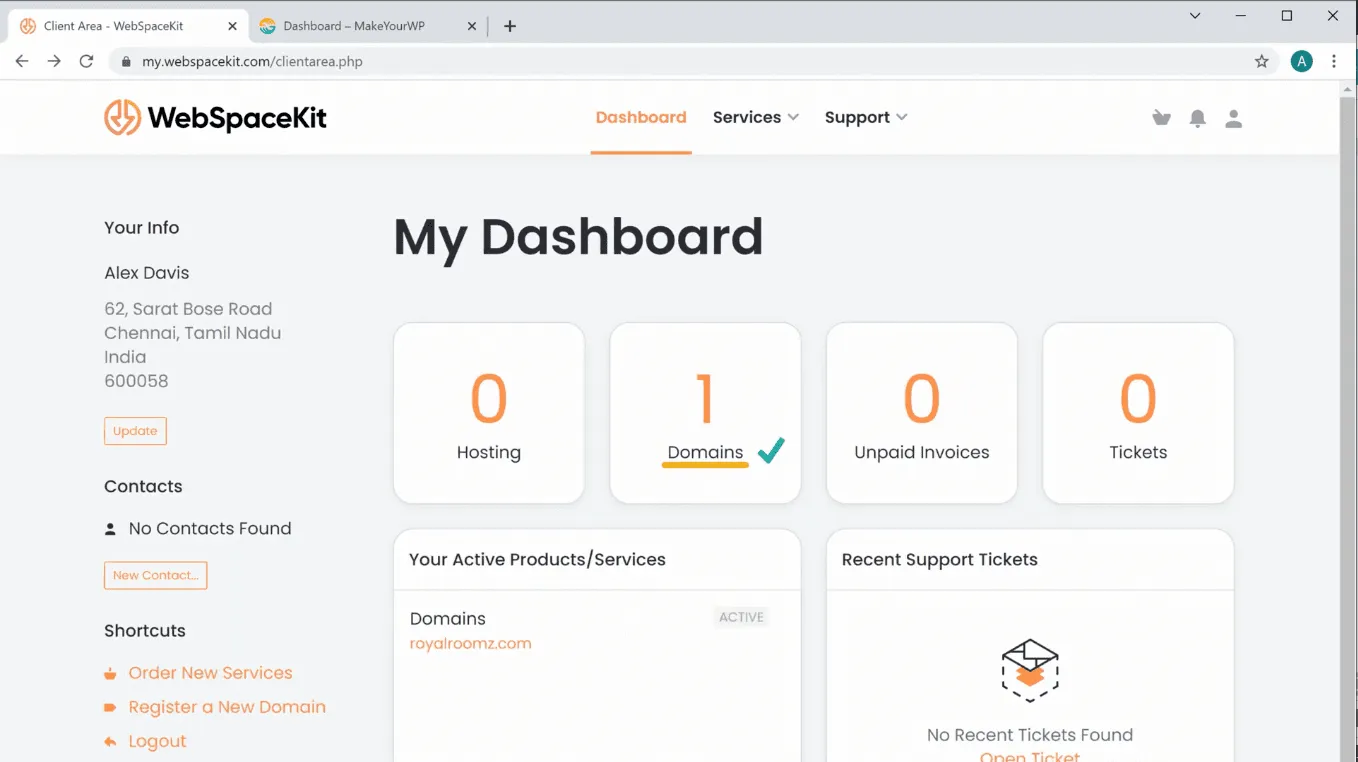Open the browser three-dot menu
Image resolution: width=1358 pixels, height=762 pixels.
pyautogui.click(x=1334, y=61)
